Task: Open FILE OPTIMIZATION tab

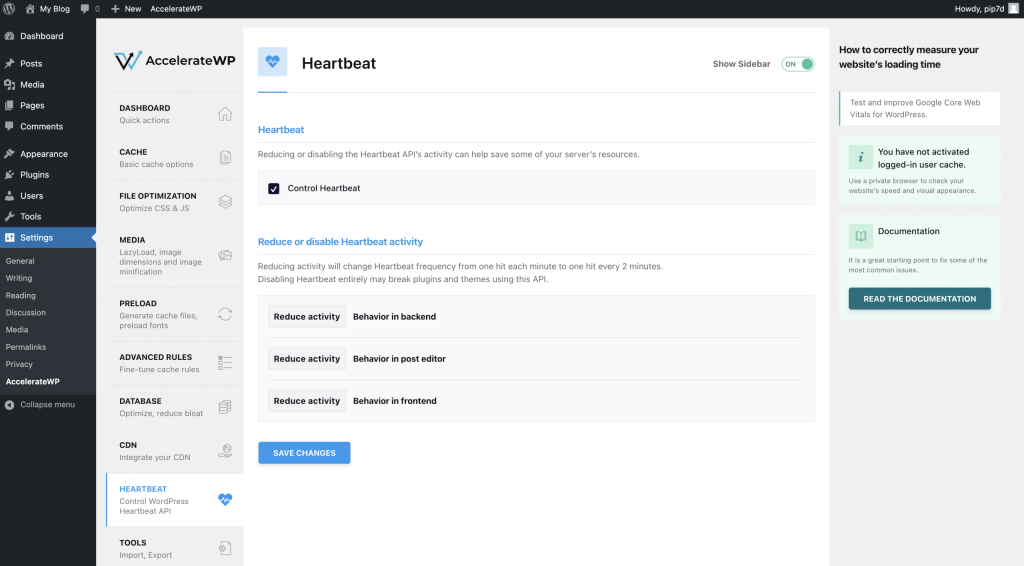Action: pyautogui.click(x=174, y=202)
